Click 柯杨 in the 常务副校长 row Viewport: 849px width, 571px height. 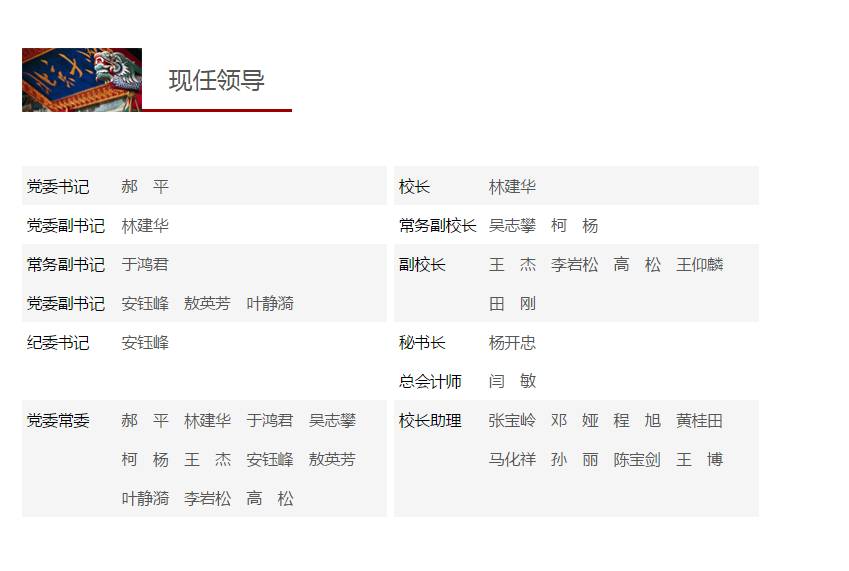[574, 226]
